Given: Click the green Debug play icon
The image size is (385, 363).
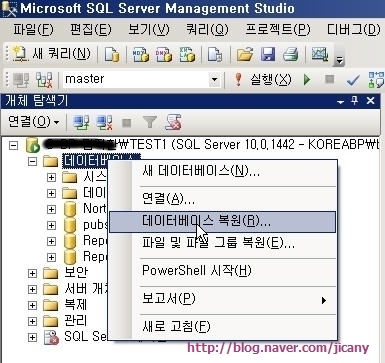Looking at the screenshot, I should tap(307, 80).
